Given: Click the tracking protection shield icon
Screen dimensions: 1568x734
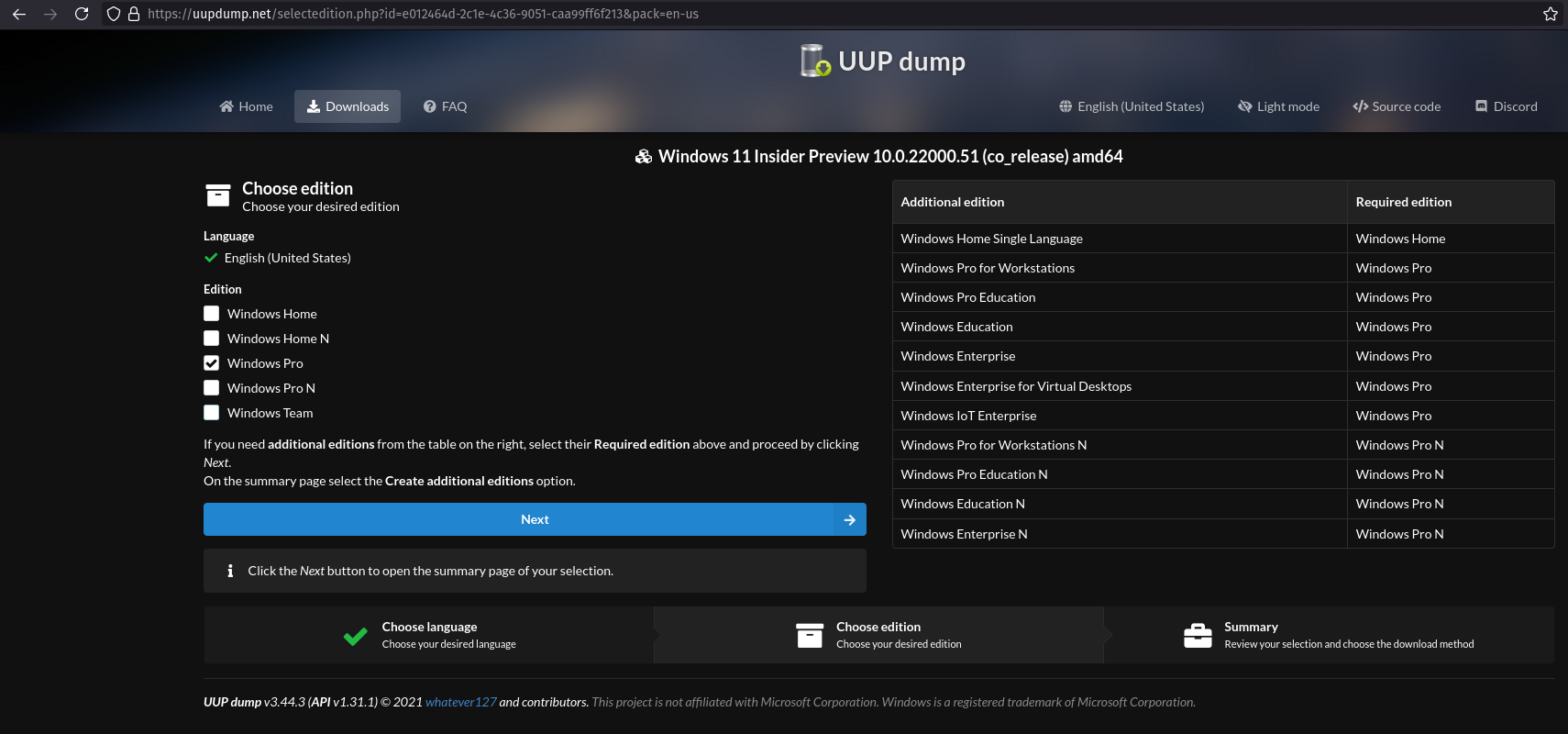Looking at the screenshot, I should click(114, 14).
